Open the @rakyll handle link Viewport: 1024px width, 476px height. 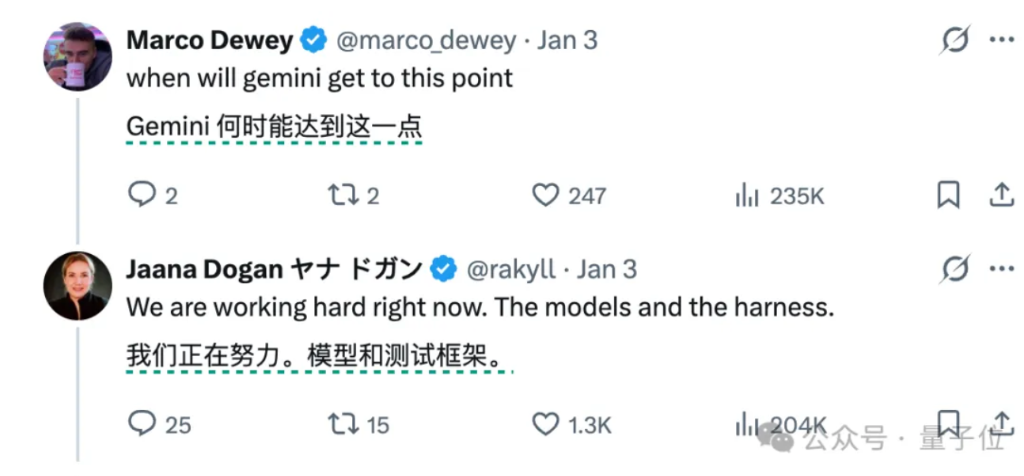(510, 270)
